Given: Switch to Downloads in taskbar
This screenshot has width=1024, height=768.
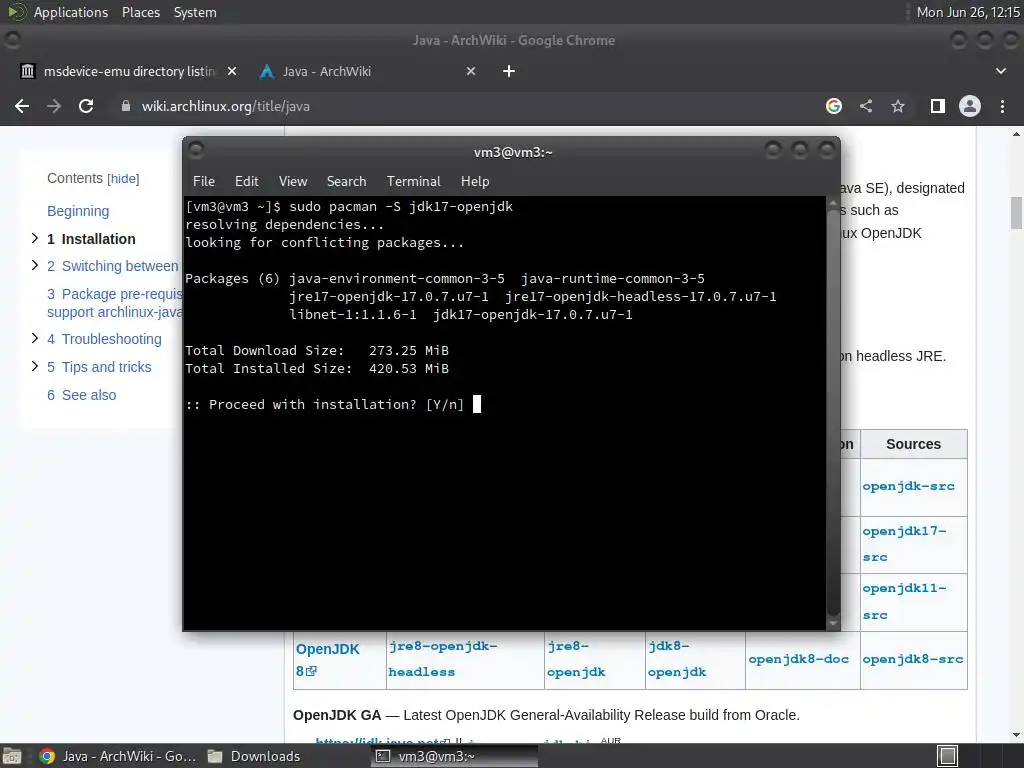Looking at the screenshot, I should pyautogui.click(x=254, y=756).
